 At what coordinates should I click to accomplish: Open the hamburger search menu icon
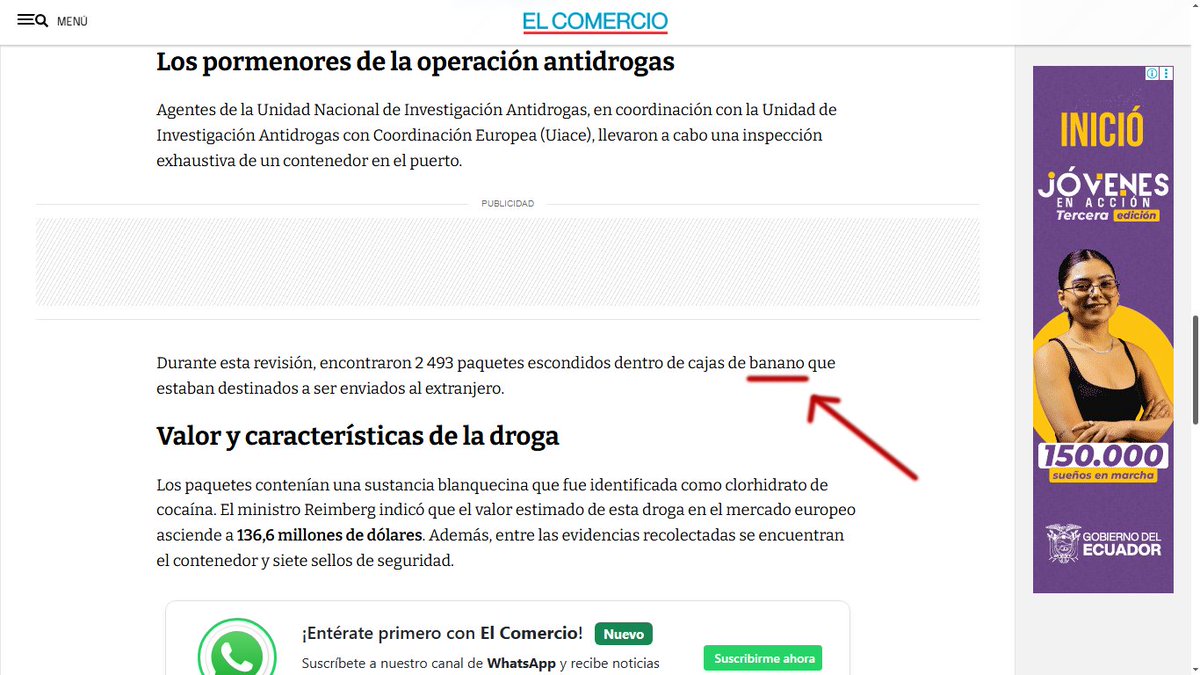coord(33,20)
